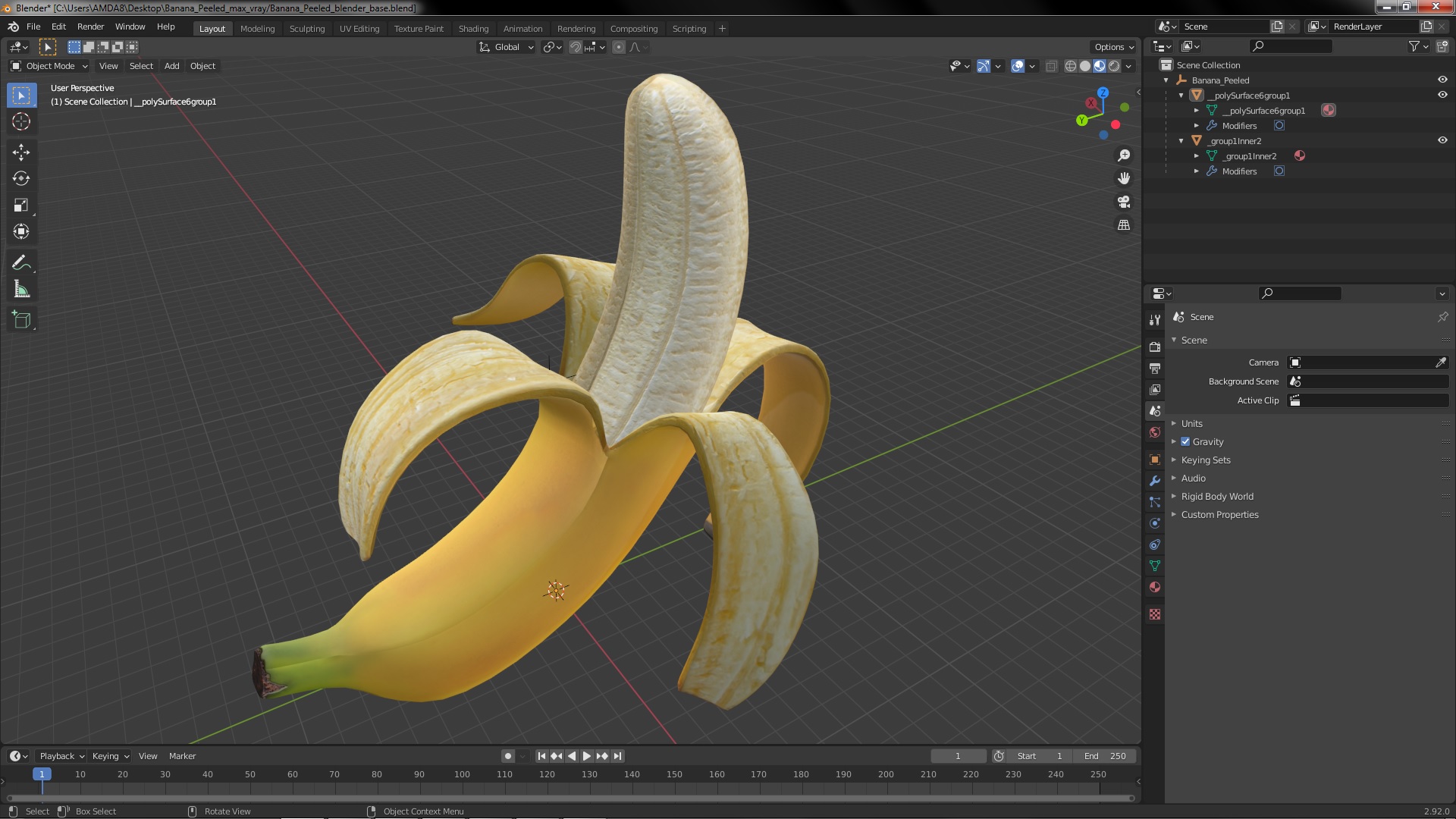This screenshot has width=1456, height=819.
Task: Hide the Banana_Peeled collection
Action: click(x=1442, y=80)
